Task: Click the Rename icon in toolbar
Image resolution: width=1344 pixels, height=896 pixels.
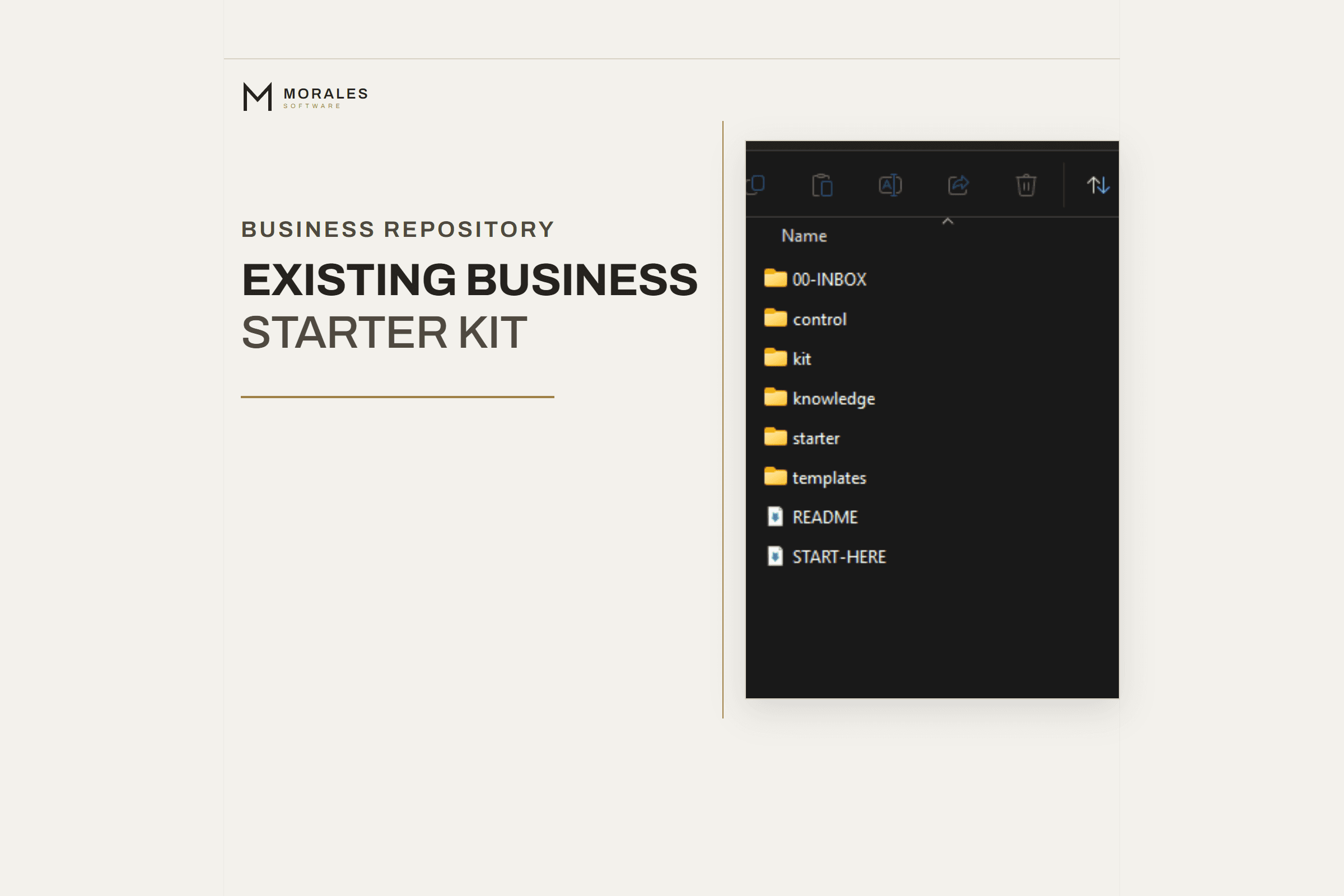Action: (x=890, y=185)
